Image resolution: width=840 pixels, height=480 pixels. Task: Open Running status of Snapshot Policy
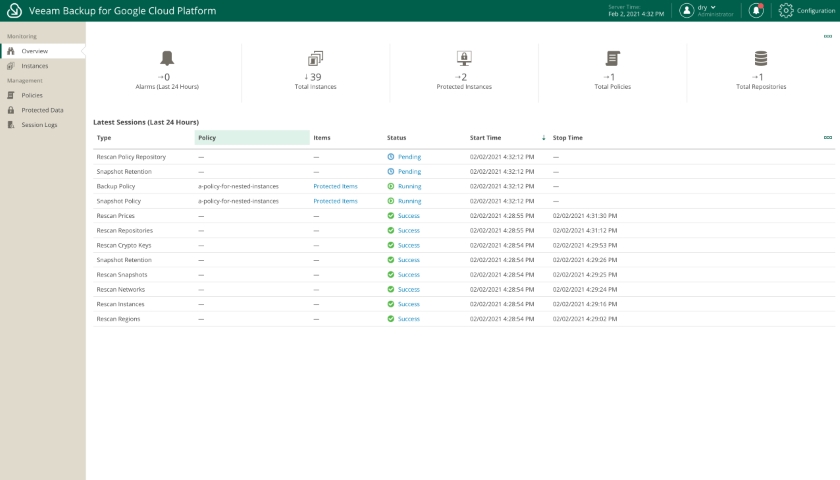coord(409,201)
